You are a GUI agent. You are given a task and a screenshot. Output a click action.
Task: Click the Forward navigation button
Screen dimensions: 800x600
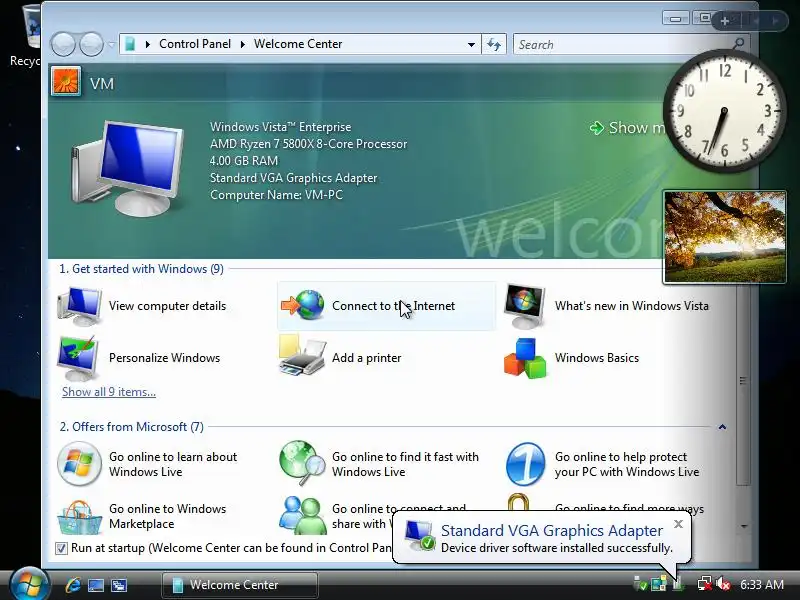coord(91,44)
